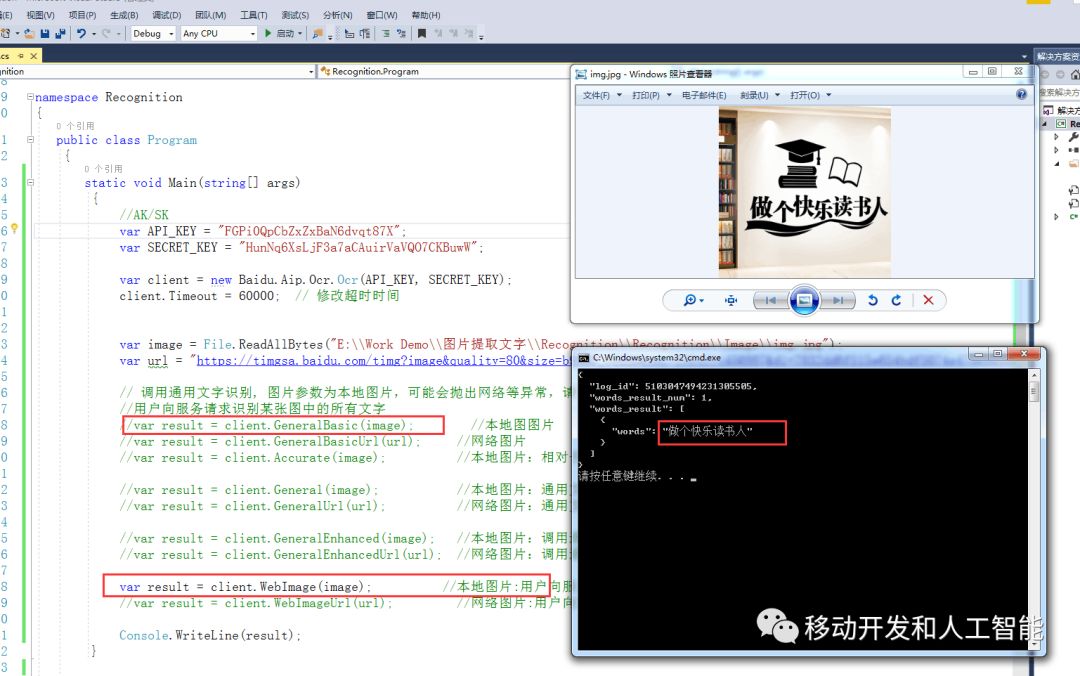Collapse the Re project node in Solution Explorer
The width and height of the screenshot is (1080, 676).
(1045, 123)
